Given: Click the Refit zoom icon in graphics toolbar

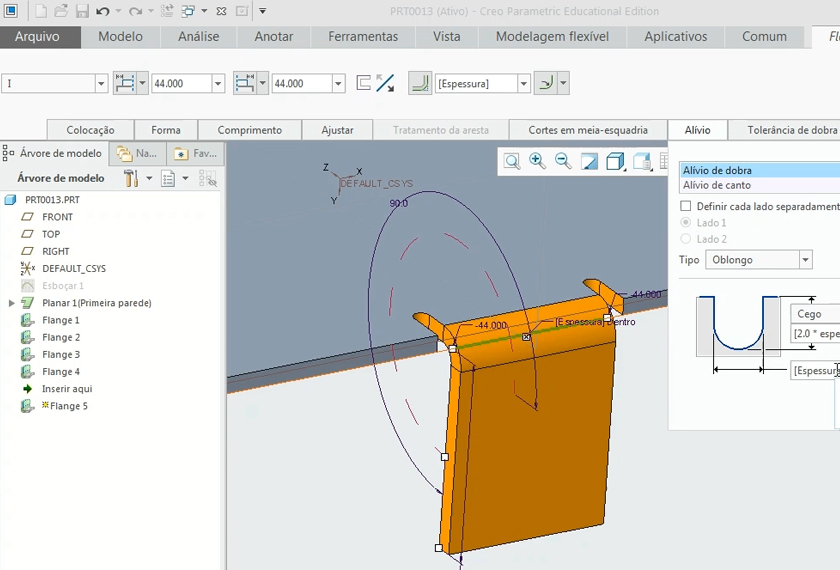Looking at the screenshot, I should [x=512, y=161].
